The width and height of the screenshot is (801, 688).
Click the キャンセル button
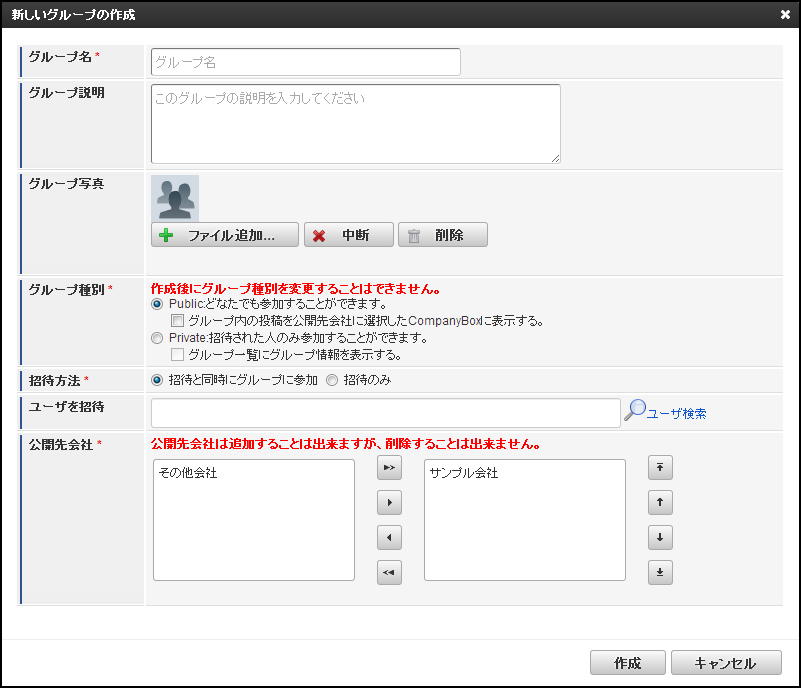click(726, 662)
